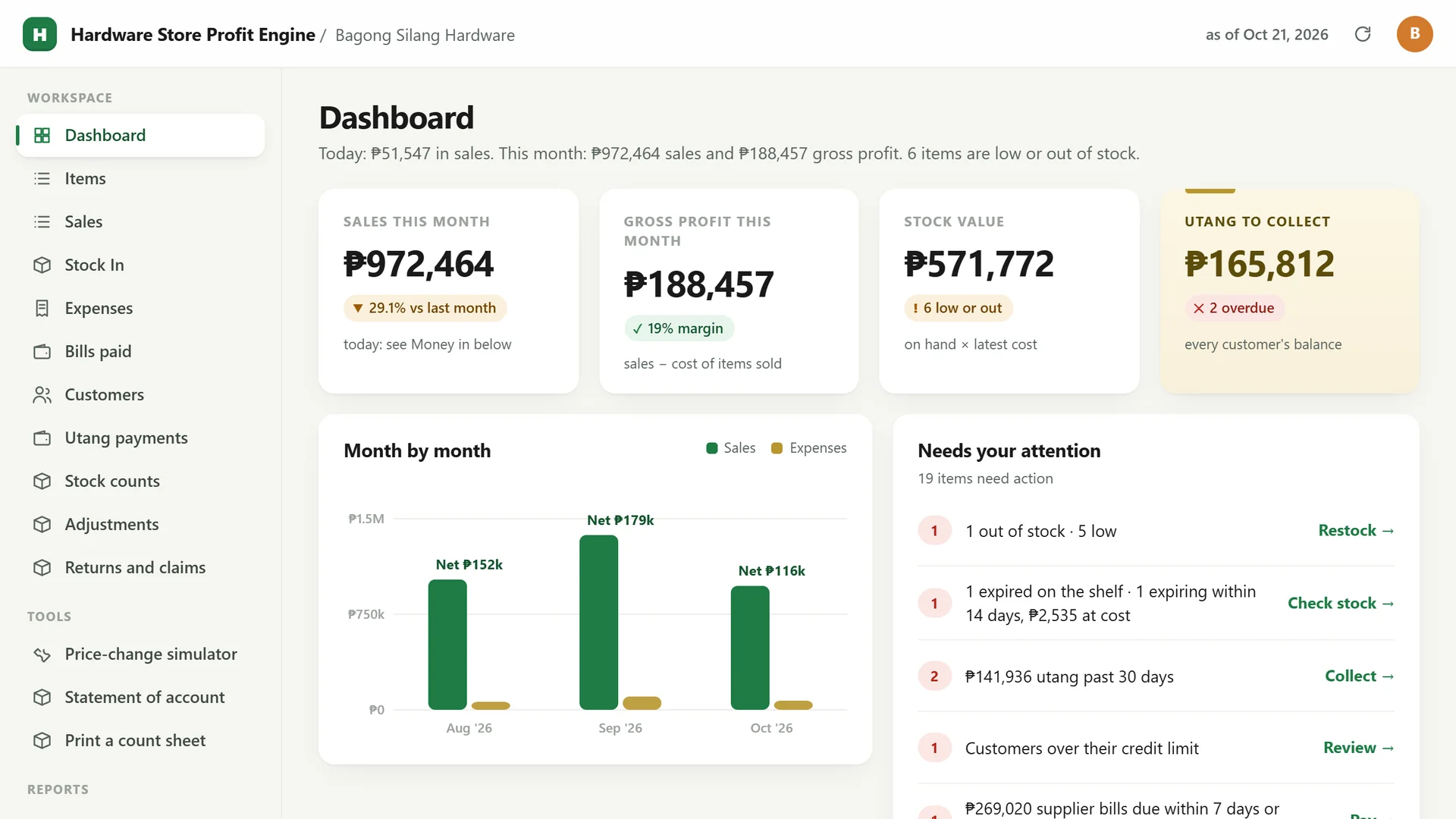Open the Items page
1456x819 pixels.
(140, 178)
